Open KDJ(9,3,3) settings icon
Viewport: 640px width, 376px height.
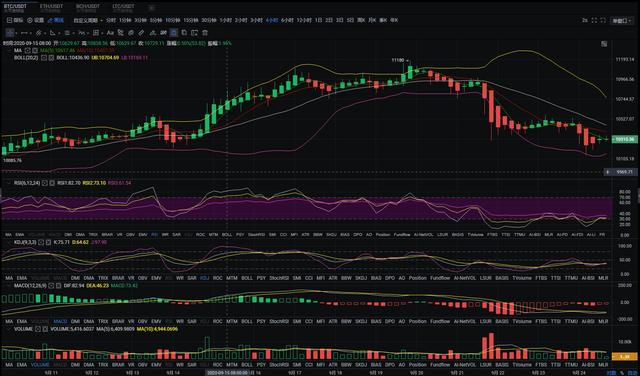(x=41, y=242)
